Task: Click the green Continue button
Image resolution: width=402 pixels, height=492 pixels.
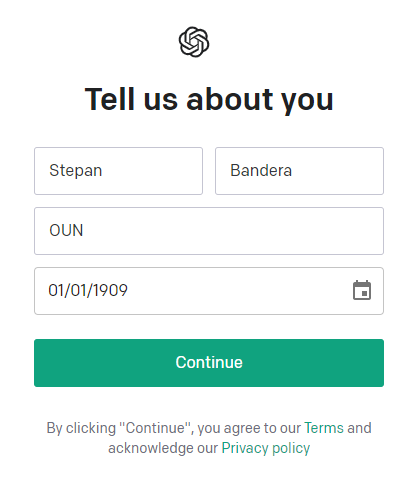Action: tap(209, 363)
